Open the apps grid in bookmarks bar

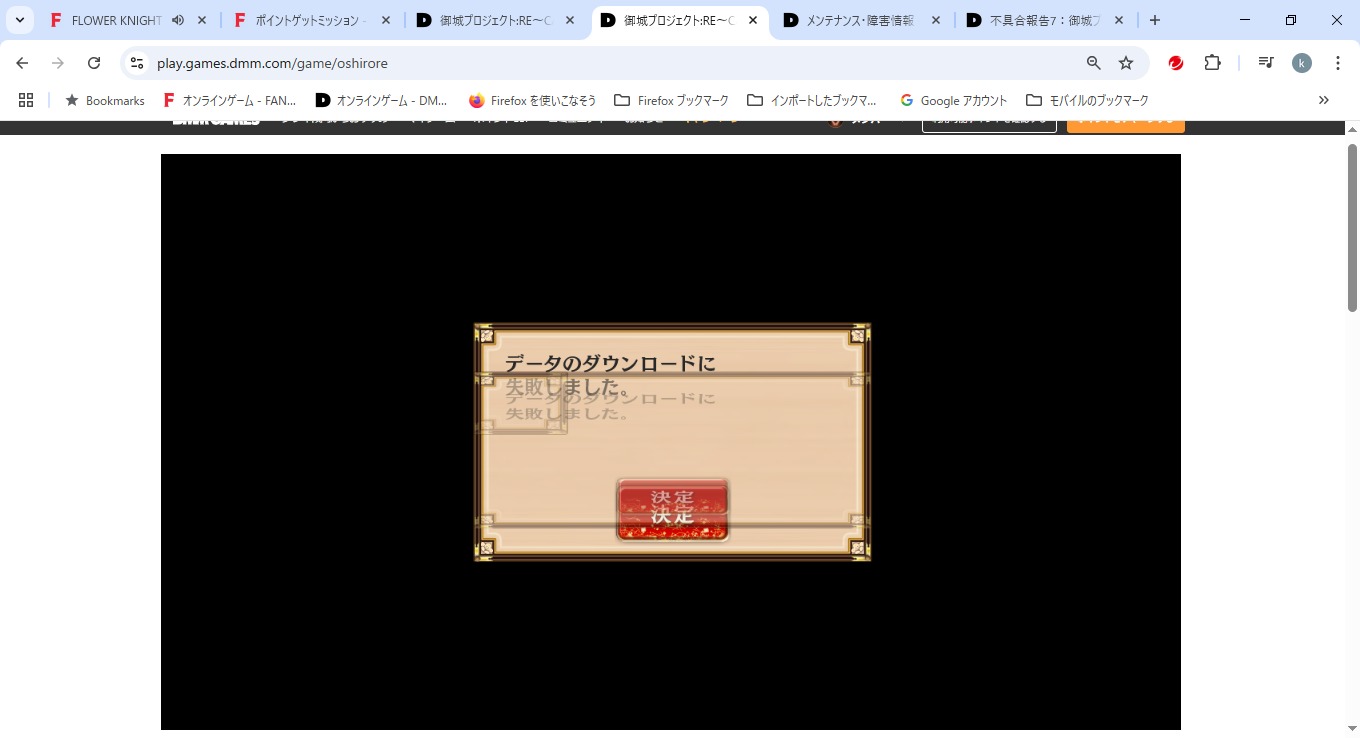[26, 100]
